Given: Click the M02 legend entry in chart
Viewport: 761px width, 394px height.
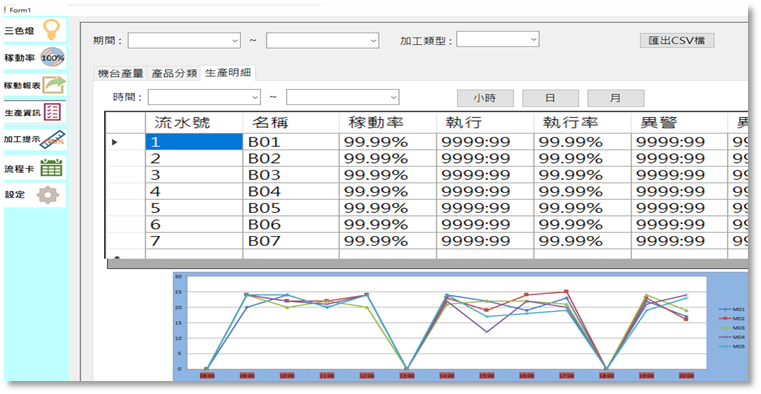Looking at the screenshot, I should [x=732, y=318].
